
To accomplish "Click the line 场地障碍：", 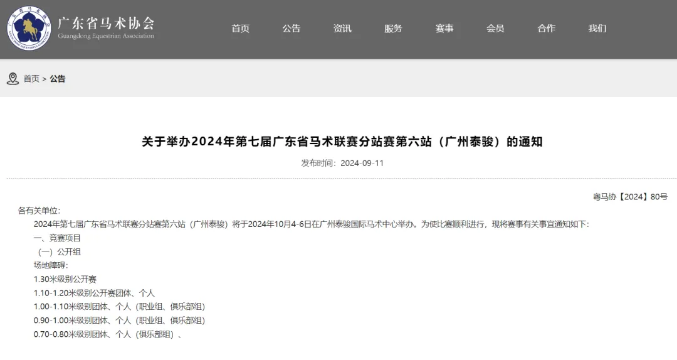I will pyautogui.click(x=51, y=265).
